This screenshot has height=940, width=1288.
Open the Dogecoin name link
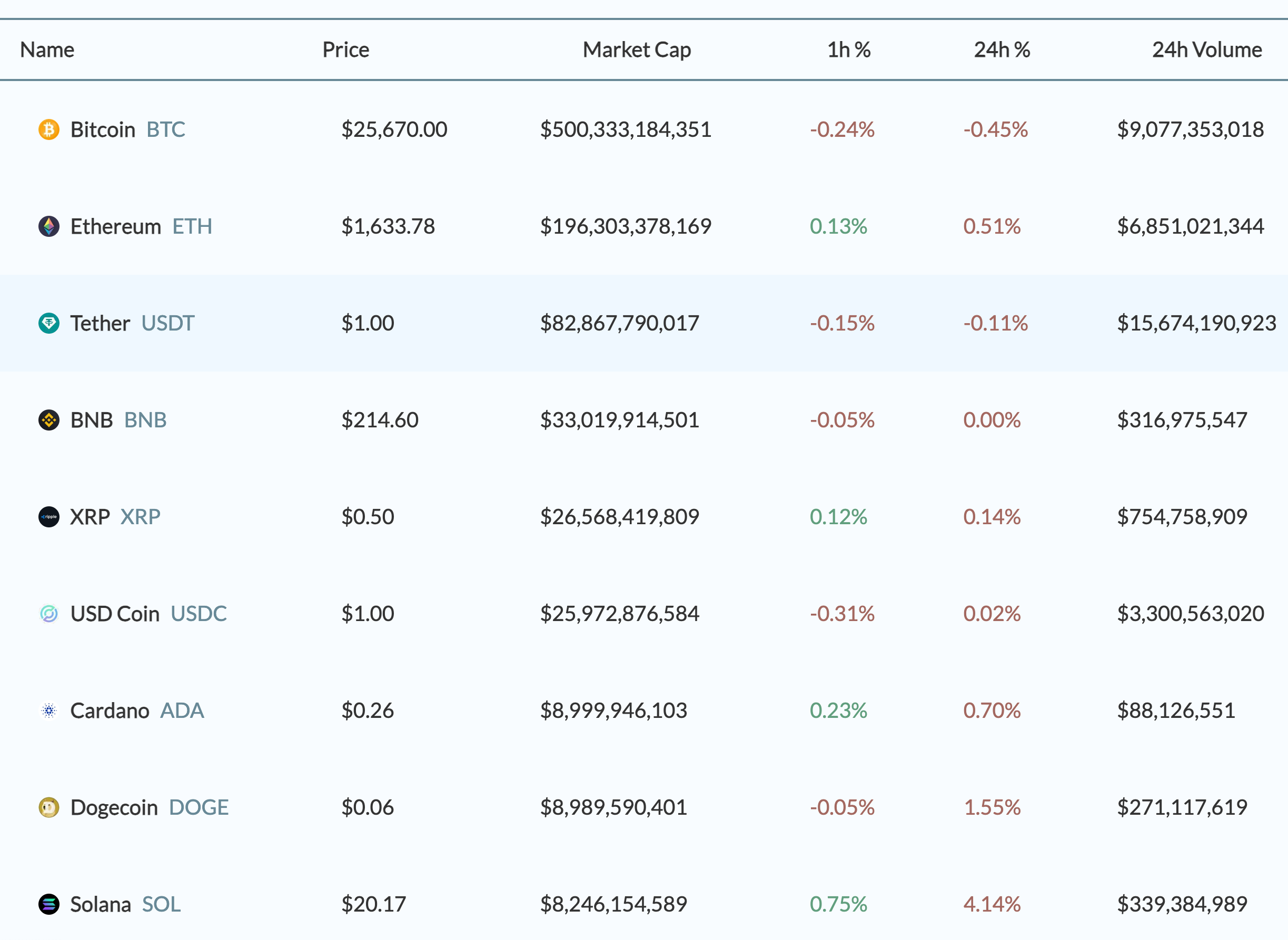pyautogui.click(x=114, y=807)
